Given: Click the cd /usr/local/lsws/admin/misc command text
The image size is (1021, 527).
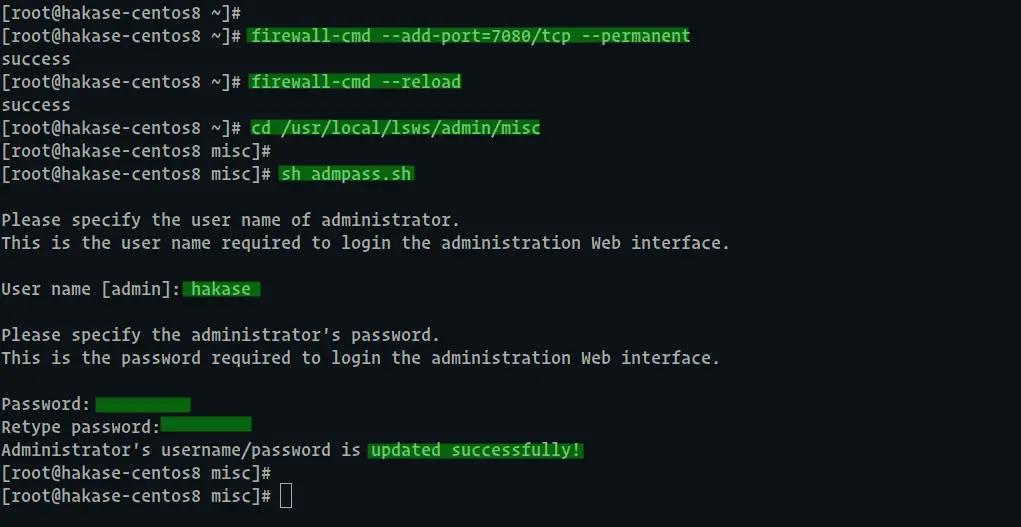Looking at the screenshot, I should pyautogui.click(x=395, y=128).
